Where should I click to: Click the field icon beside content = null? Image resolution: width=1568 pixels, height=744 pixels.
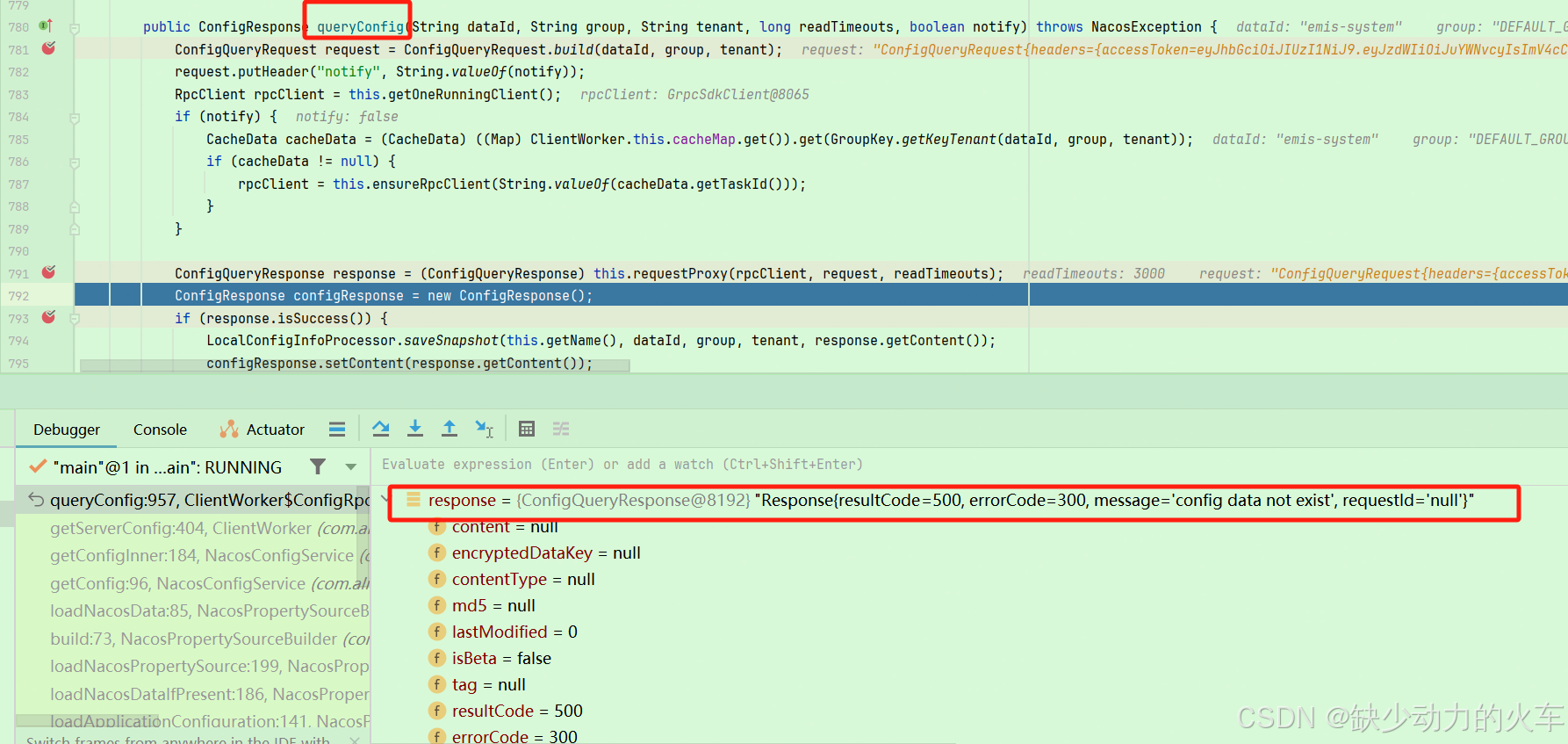tap(437, 527)
